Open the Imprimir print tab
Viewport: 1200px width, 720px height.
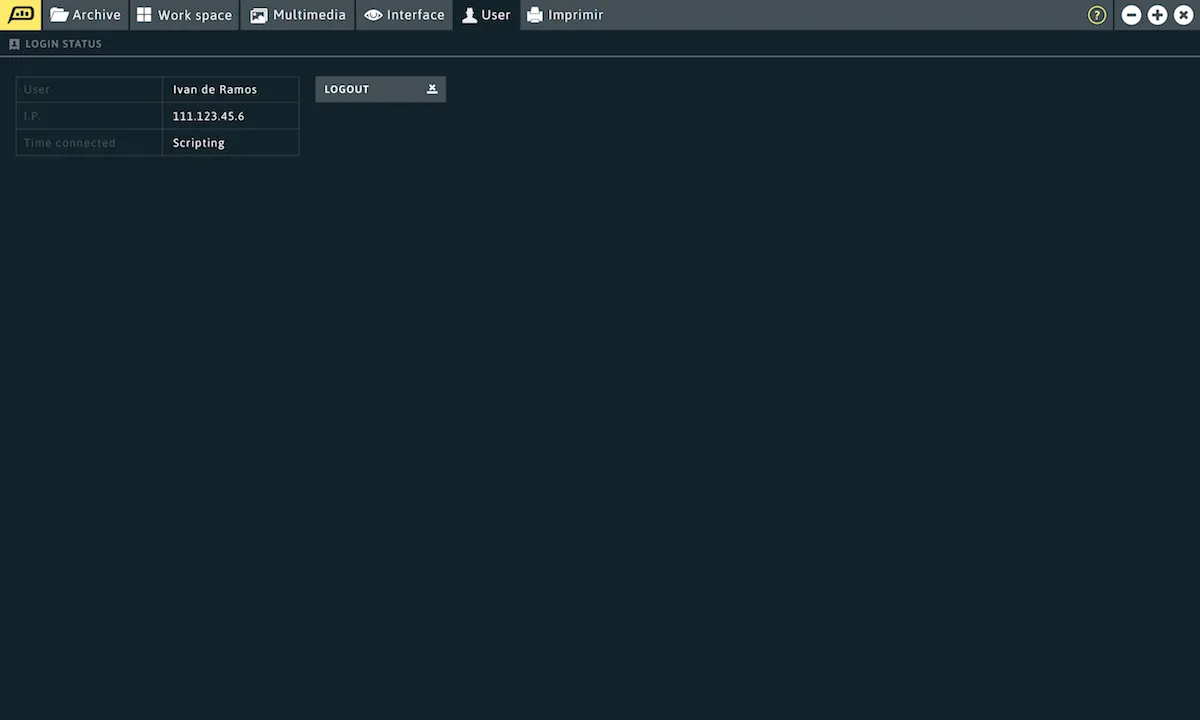click(565, 15)
